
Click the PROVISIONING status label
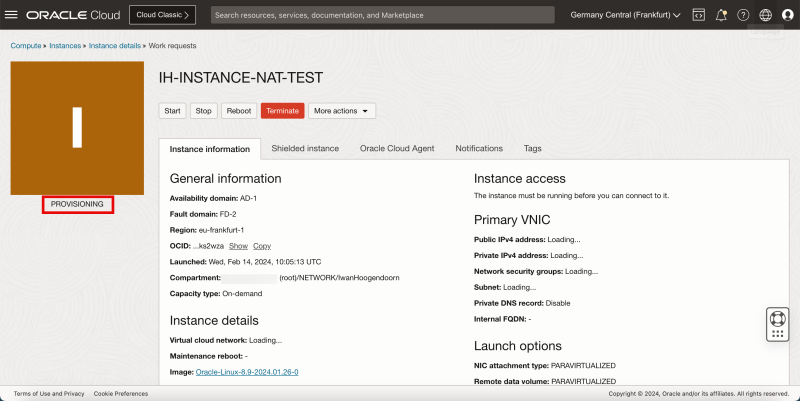[77, 204]
